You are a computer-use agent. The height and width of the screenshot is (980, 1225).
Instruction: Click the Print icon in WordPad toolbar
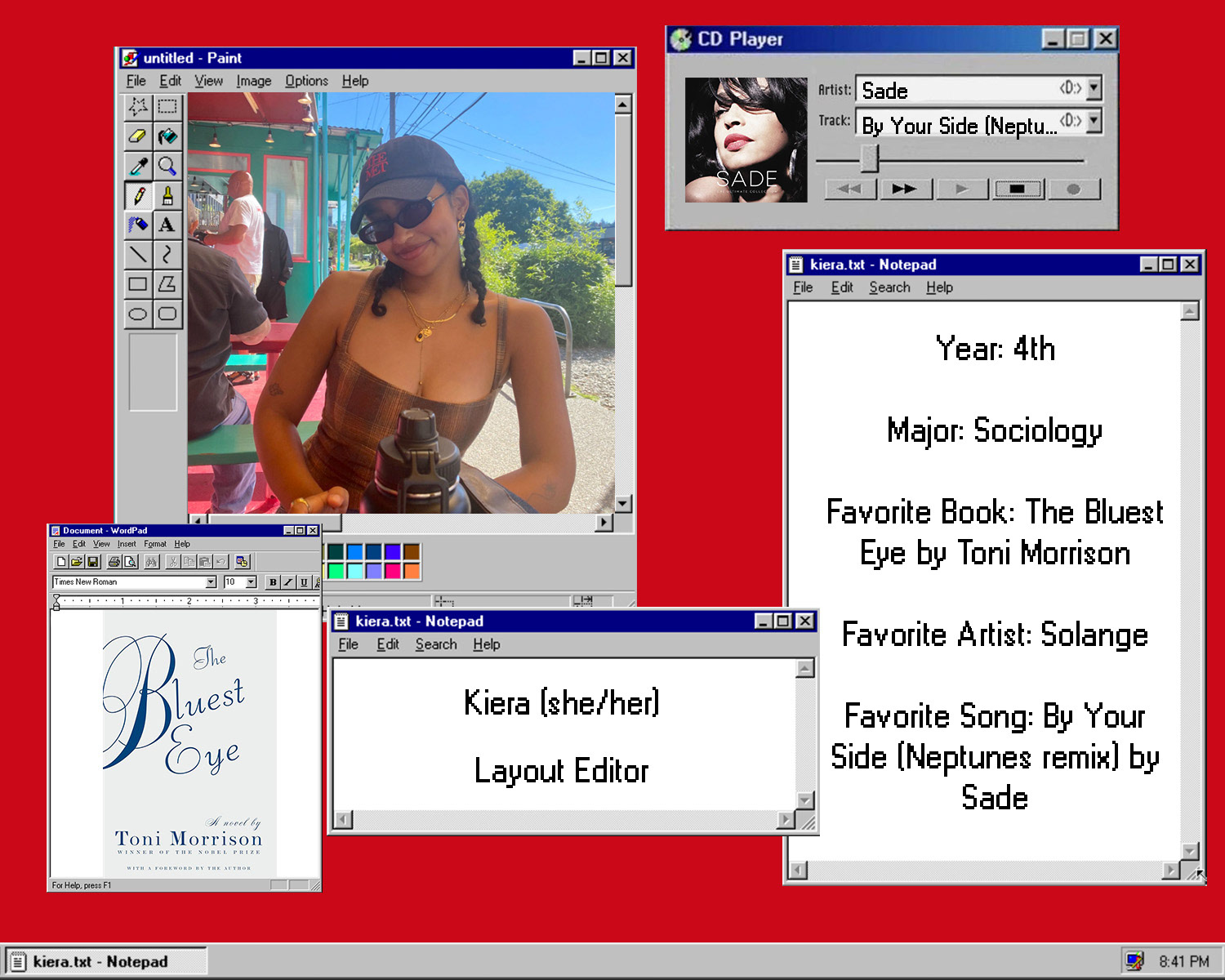click(x=114, y=561)
